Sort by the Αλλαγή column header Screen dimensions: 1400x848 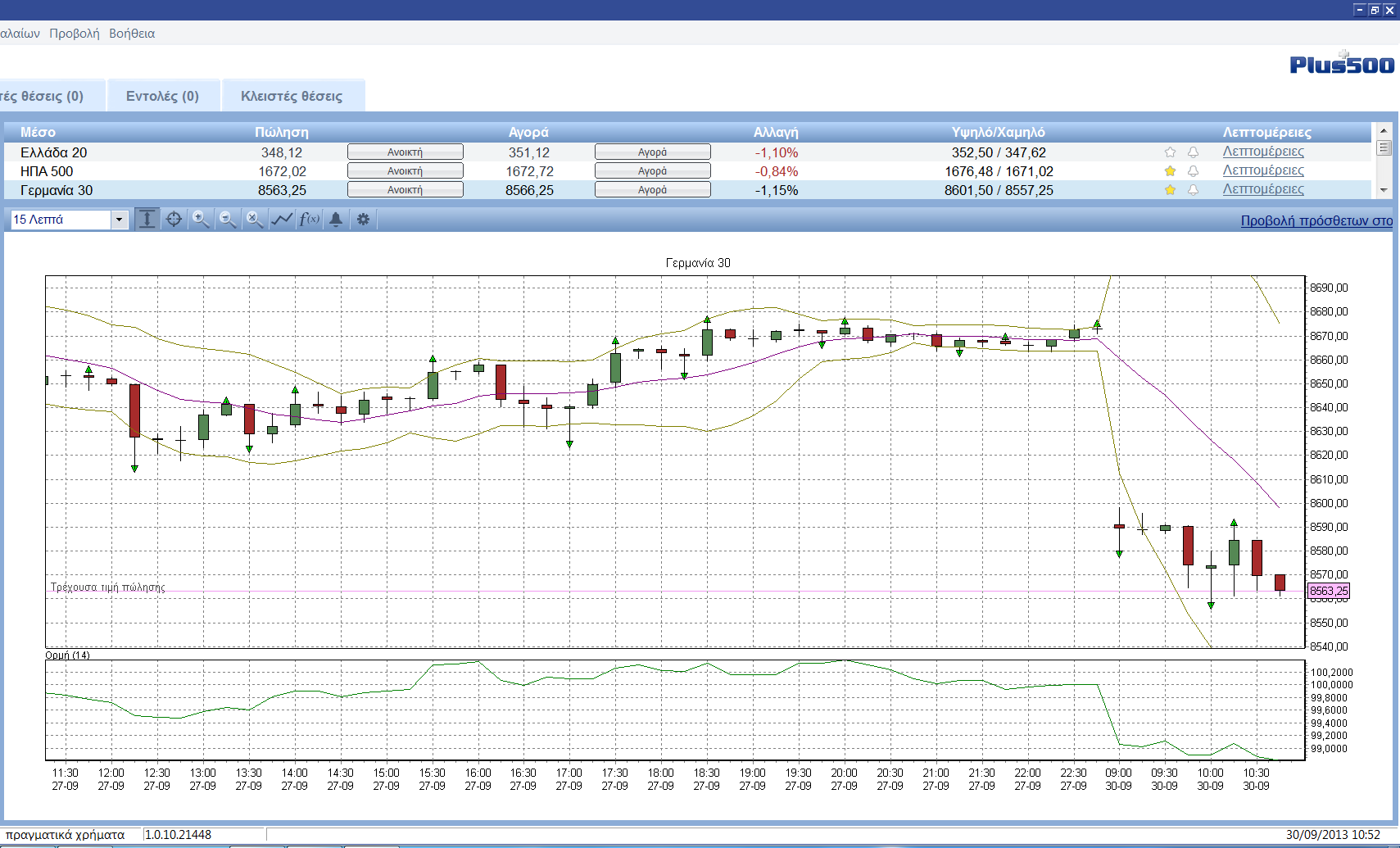tap(776, 132)
